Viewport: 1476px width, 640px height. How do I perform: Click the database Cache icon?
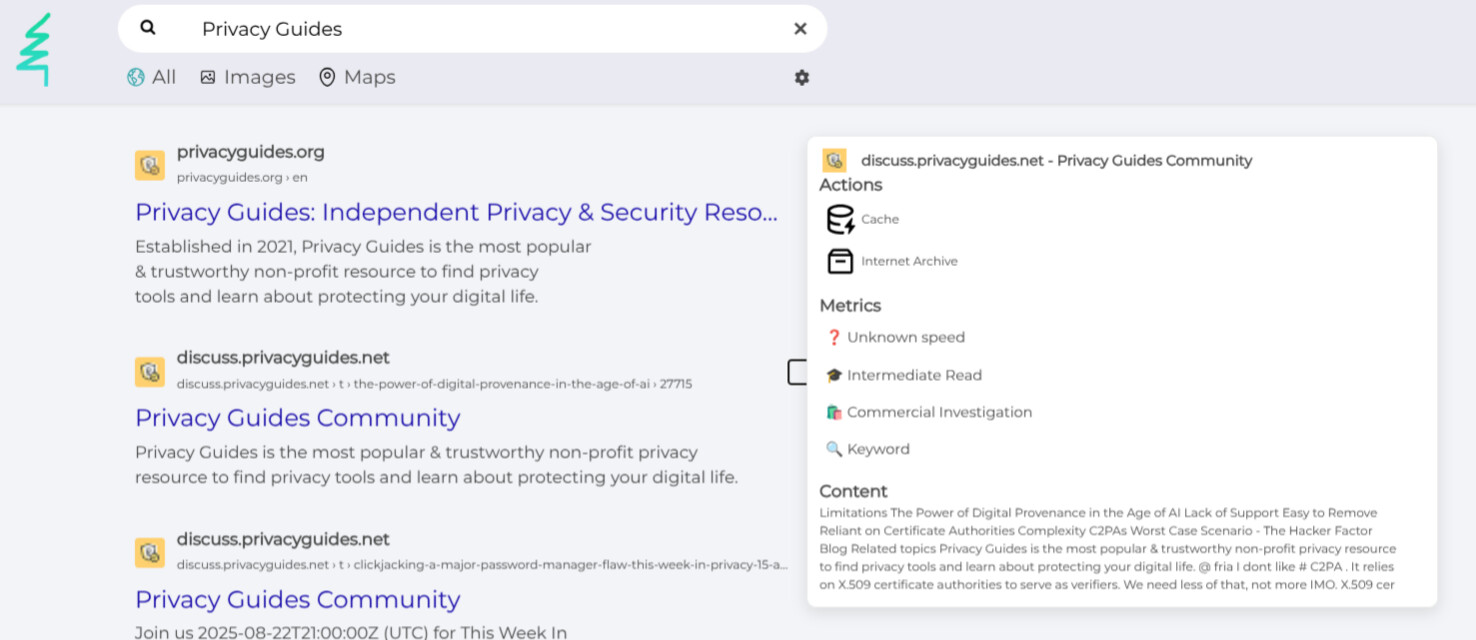(840, 219)
